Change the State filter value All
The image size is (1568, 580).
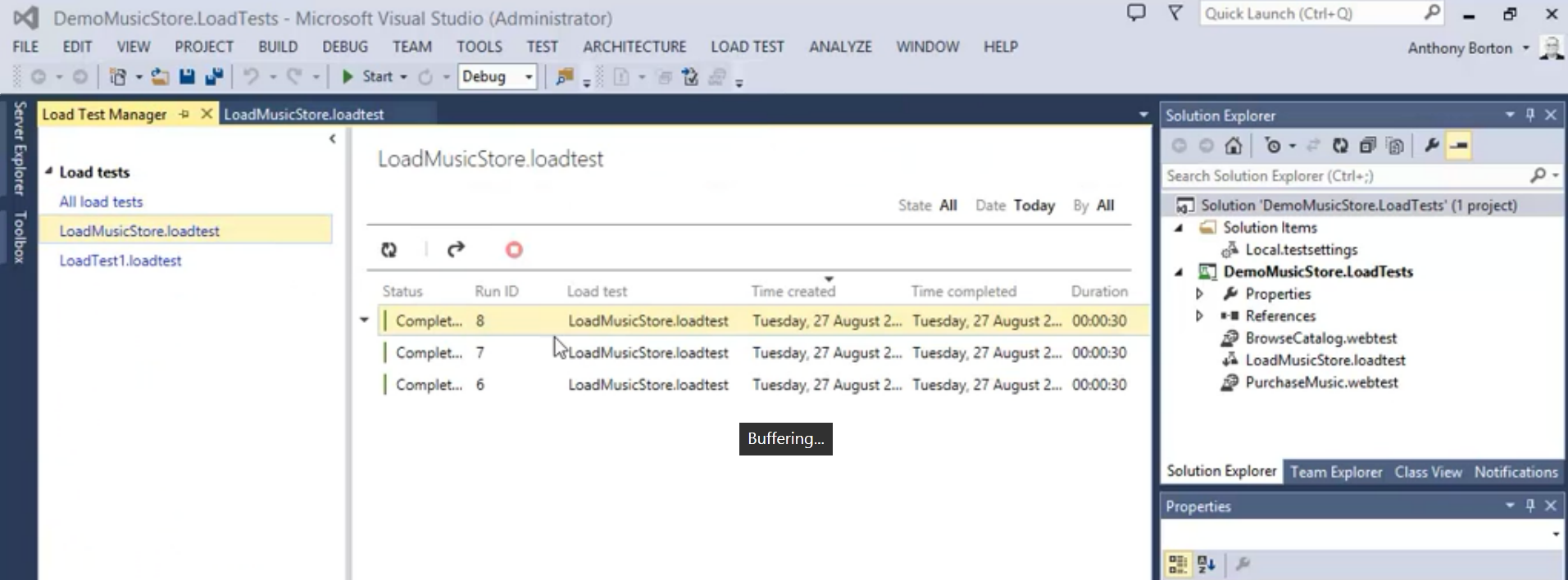point(948,206)
